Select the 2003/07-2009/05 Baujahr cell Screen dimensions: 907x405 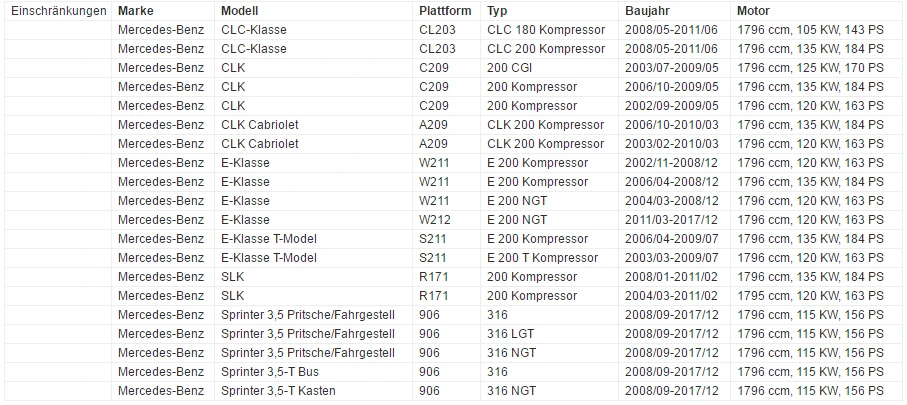[674, 68]
